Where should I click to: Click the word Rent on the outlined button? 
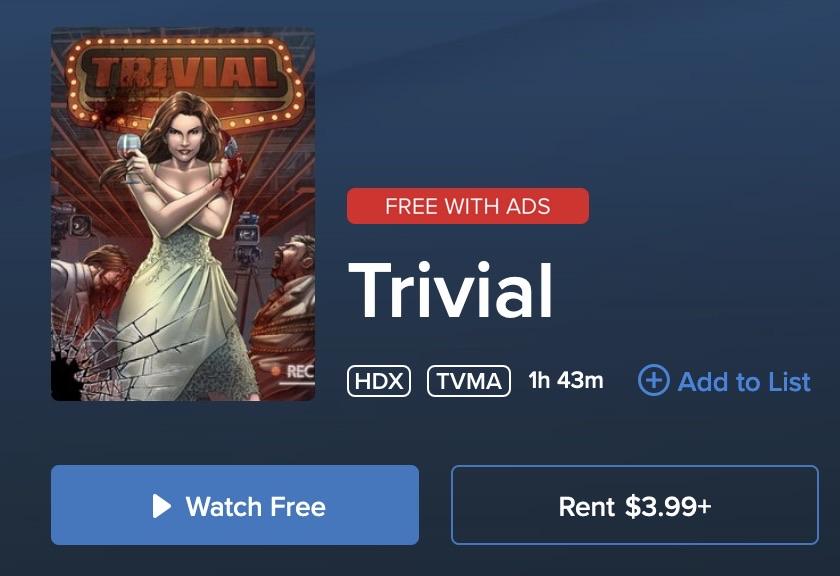[587, 506]
